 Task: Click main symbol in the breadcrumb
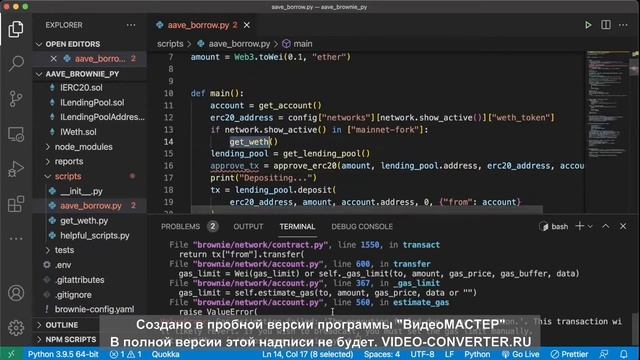click(298, 44)
